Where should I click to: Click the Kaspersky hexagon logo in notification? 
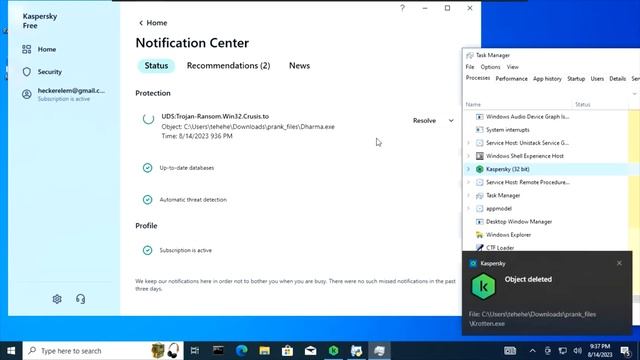483,287
